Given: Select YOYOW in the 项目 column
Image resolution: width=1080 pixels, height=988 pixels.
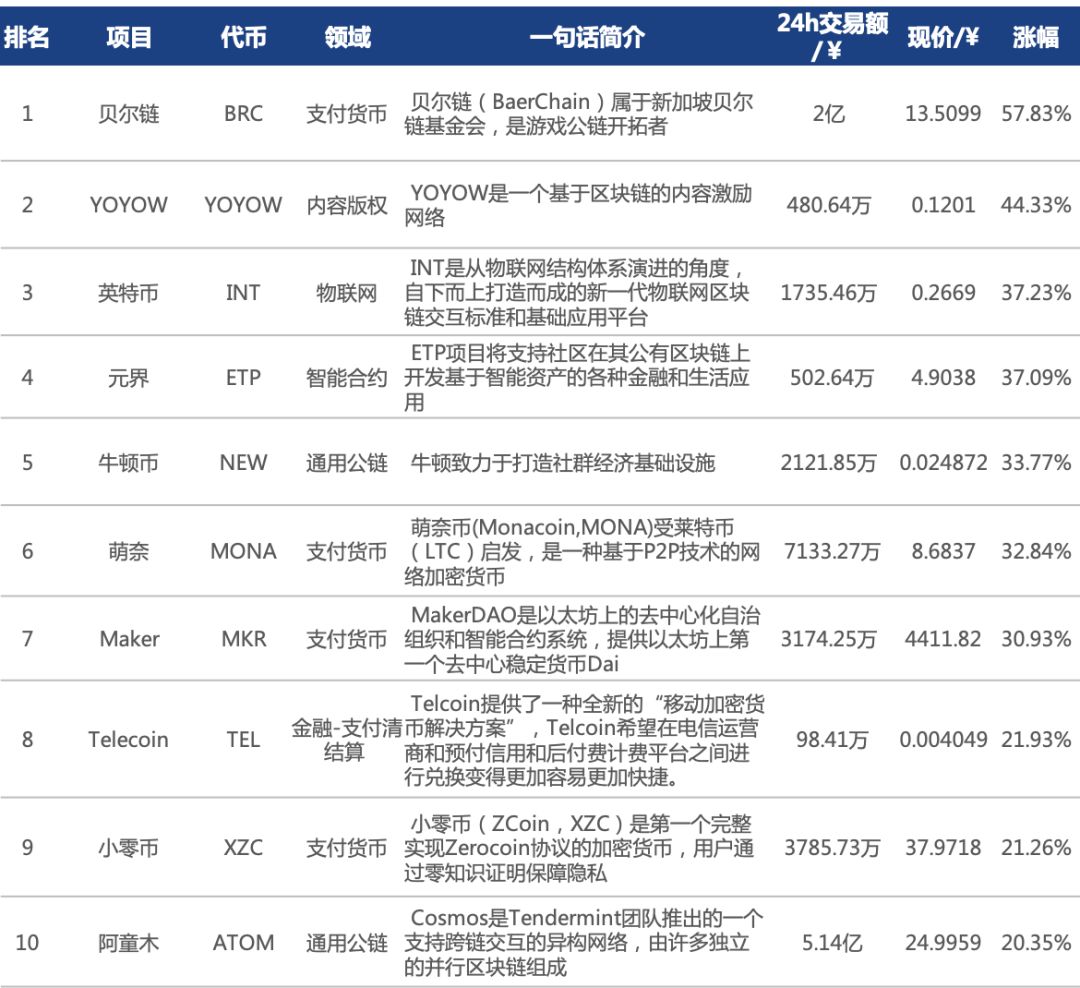Looking at the screenshot, I should pos(129,205).
